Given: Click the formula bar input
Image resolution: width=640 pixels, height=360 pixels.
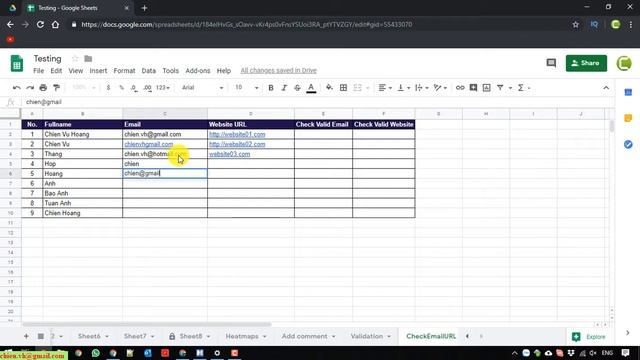Looking at the screenshot, I should [x=318, y=102].
